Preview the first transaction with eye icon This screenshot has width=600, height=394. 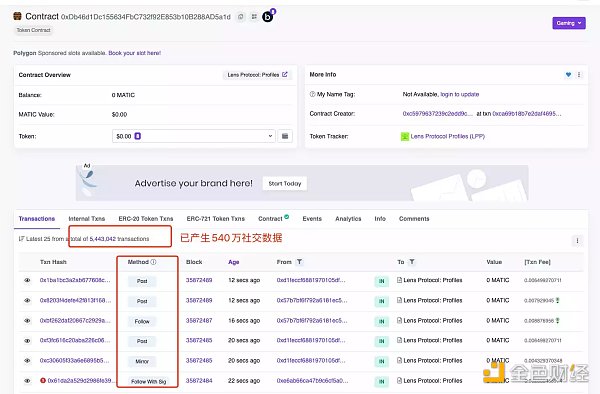(28, 280)
